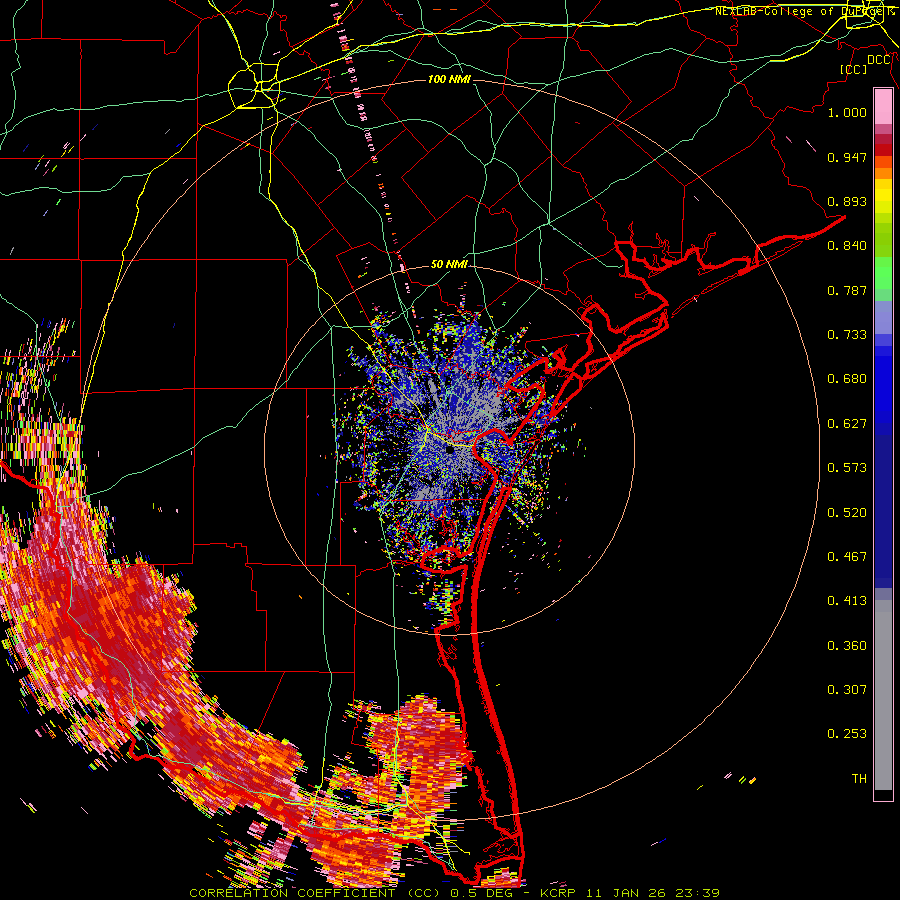The width and height of the screenshot is (900, 900).
Task: Click the 50 NMI range ring label
Action: pyautogui.click(x=449, y=264)
